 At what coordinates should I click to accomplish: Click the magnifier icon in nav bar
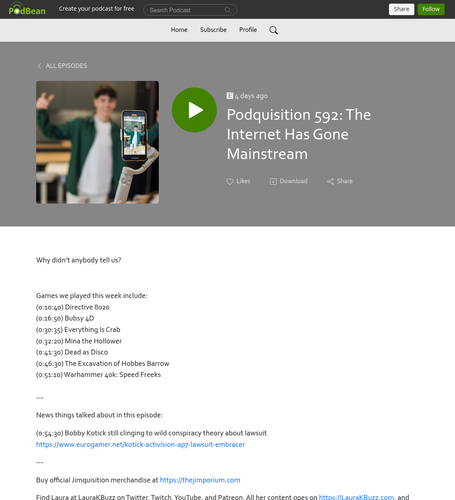tap(273, 30)
